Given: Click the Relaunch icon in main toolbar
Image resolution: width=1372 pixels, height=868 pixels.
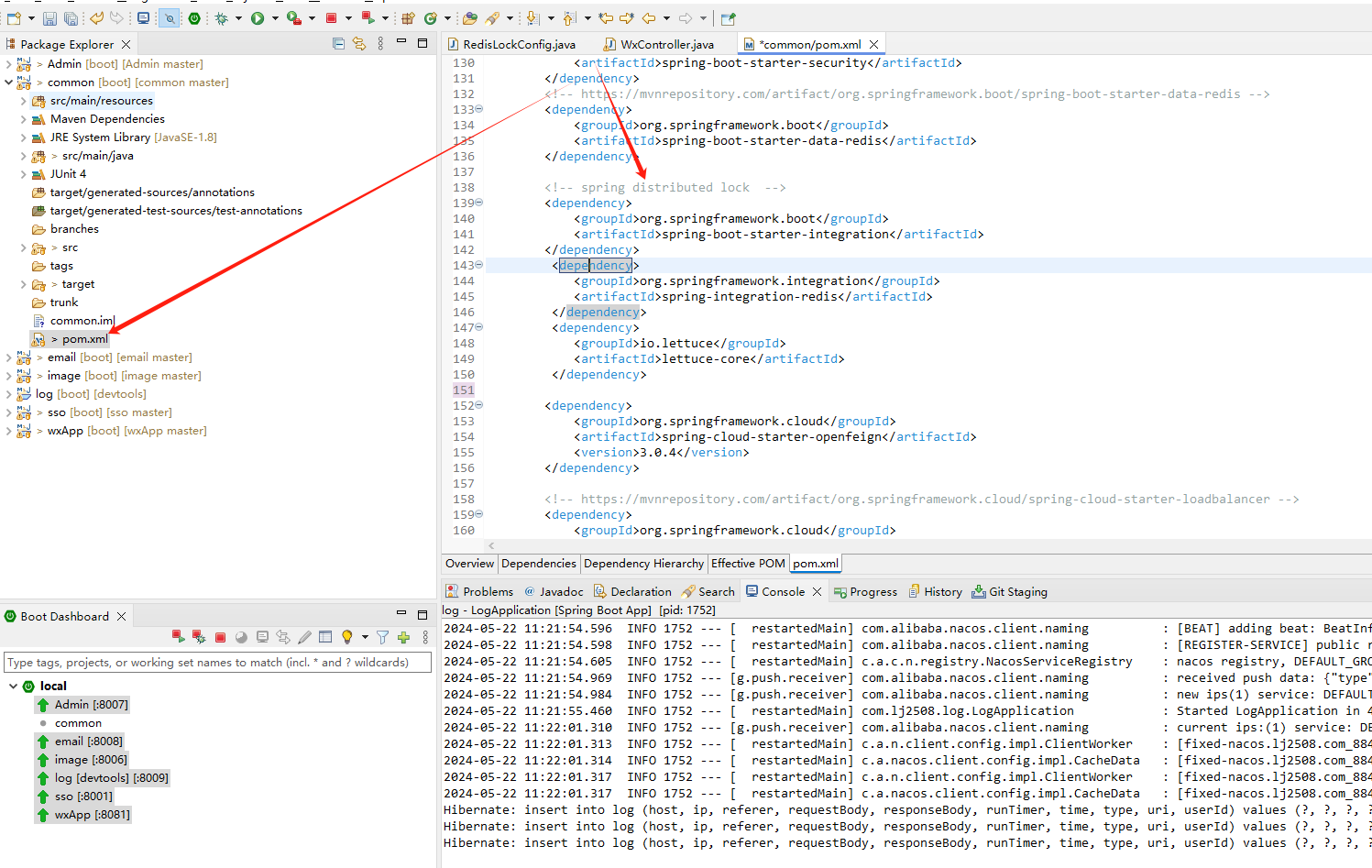Looking at the screenshot, I should pos(368,18).
